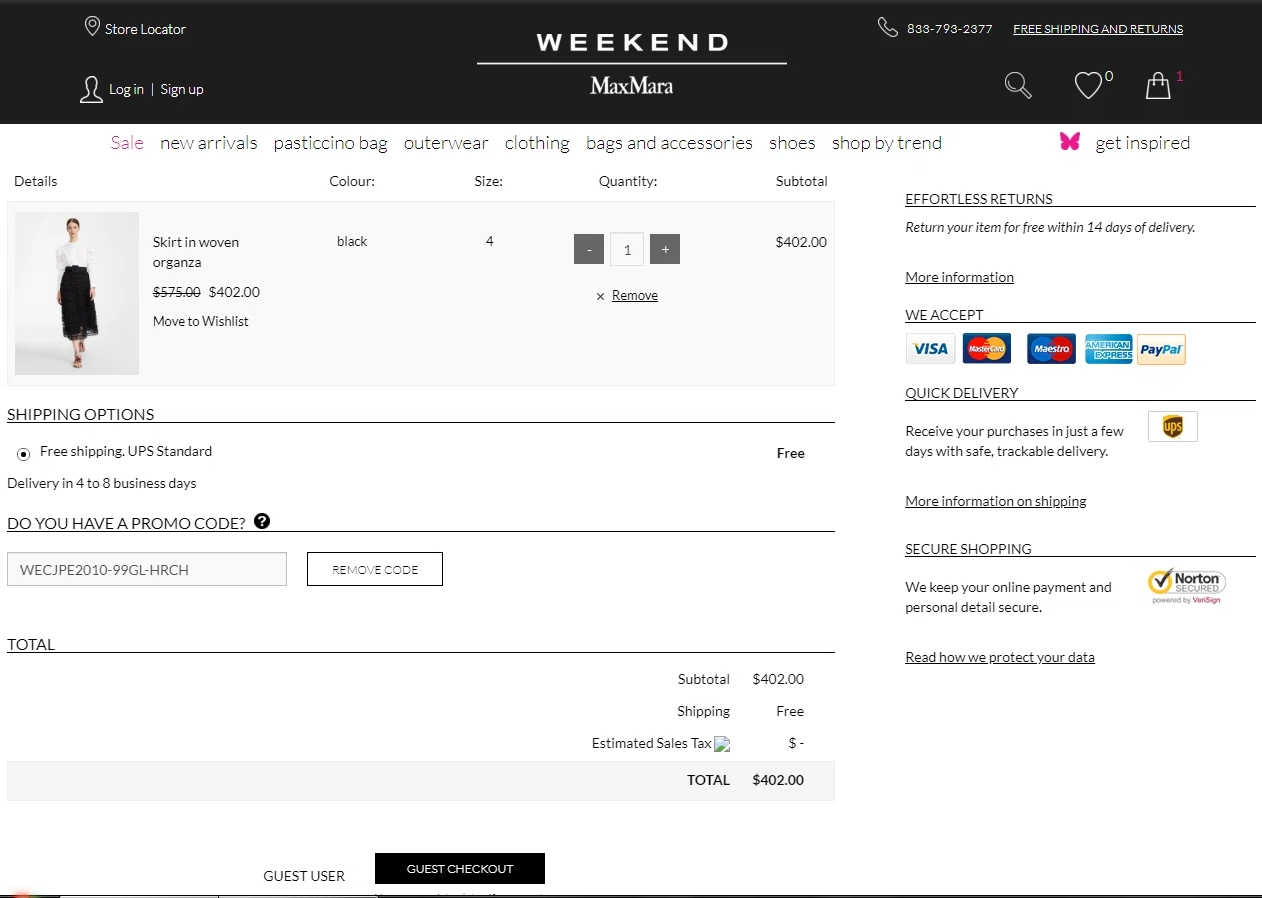
Task: Click the Sign up link
Action: [x=182, y=89]
